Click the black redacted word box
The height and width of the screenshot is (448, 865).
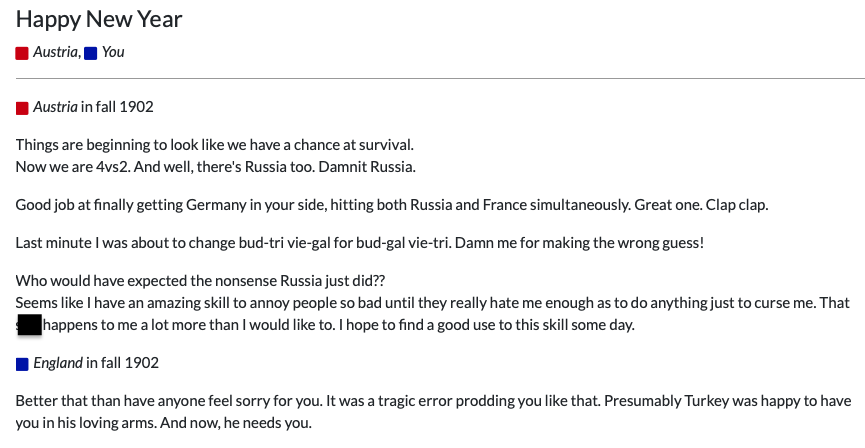pos(30,324)
